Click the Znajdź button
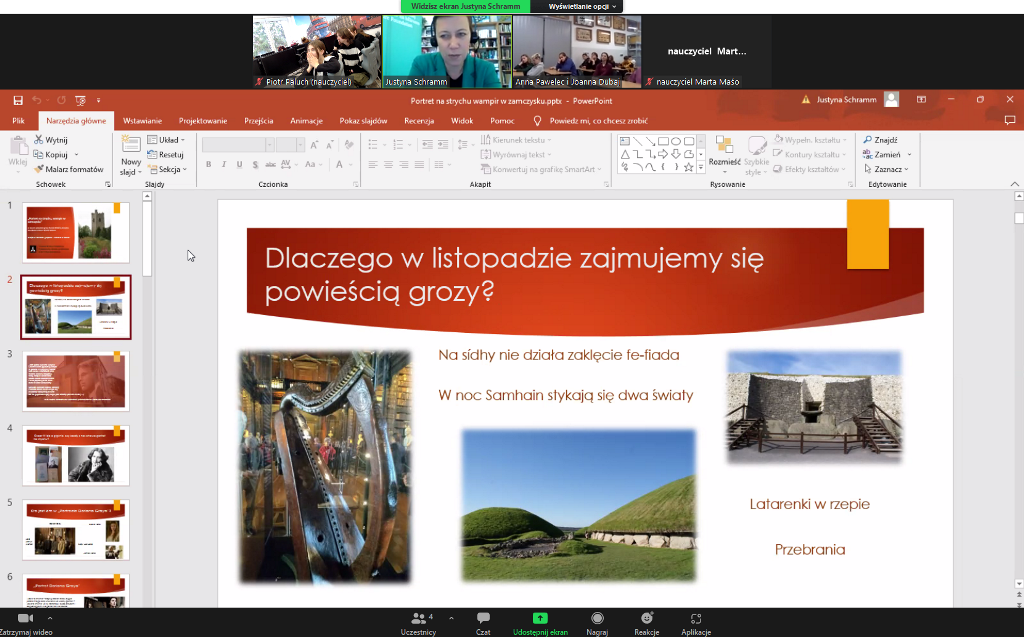The width and height of the screenshot is (1024, 637). [880, 140]
